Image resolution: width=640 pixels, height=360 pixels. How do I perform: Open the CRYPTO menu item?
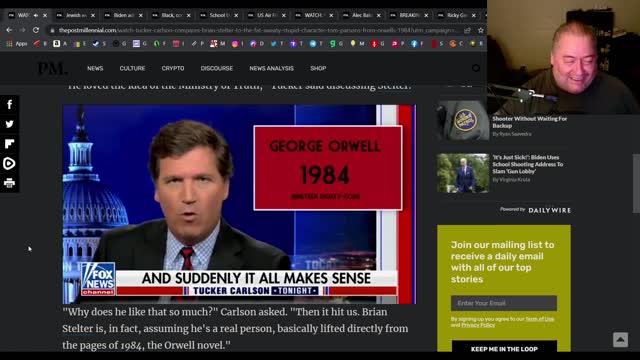(173, 68)
